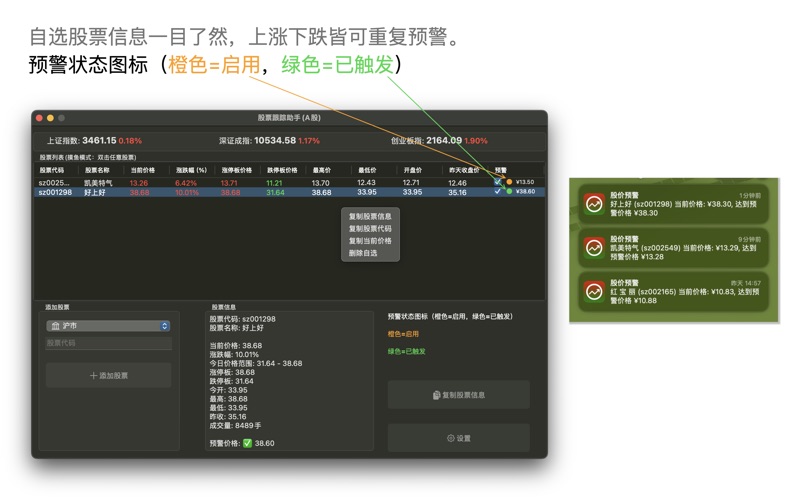
Task: Click the yesterday close 12.46 cell
Action: pos(457,183)
